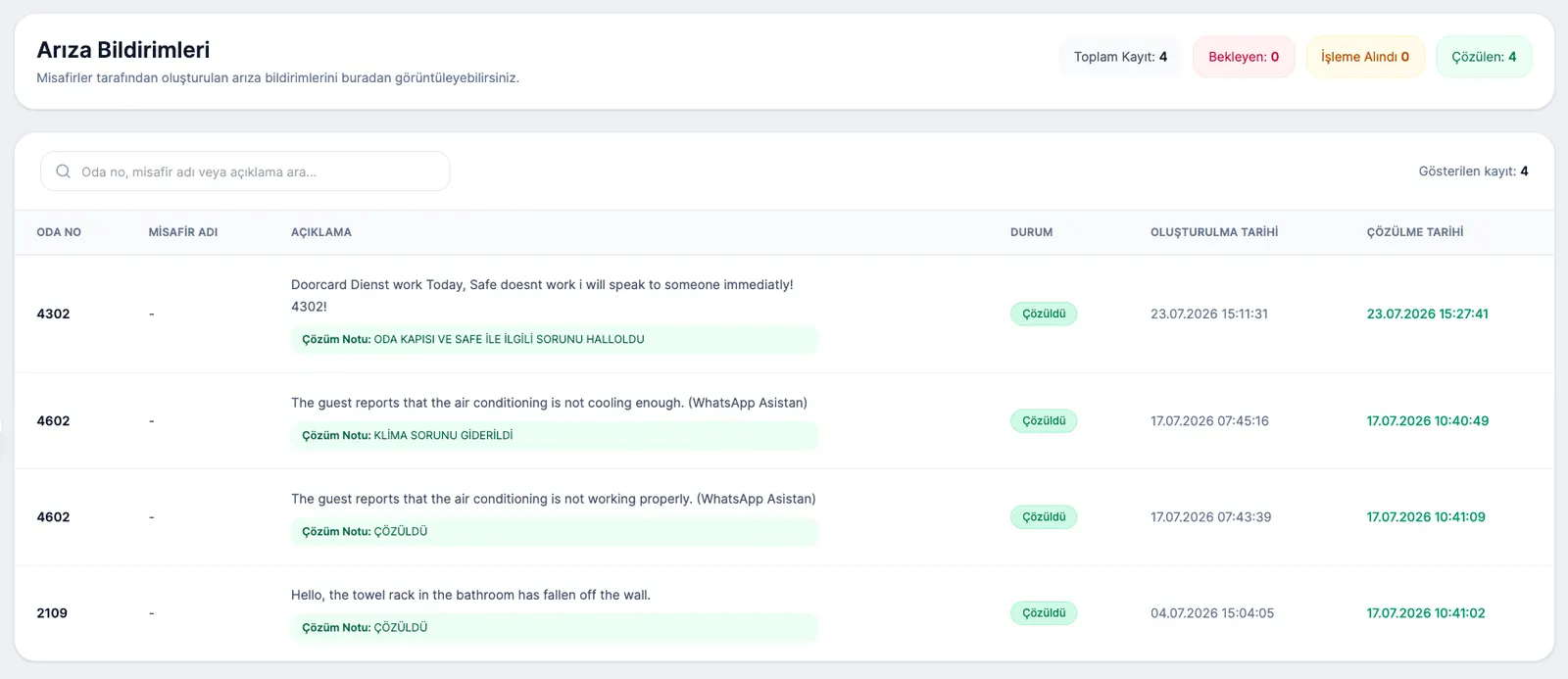1568x679 pixels.
Task: Click the AÇIKLAMA column header
Action: pyautogui.click(x=321, y=232)
